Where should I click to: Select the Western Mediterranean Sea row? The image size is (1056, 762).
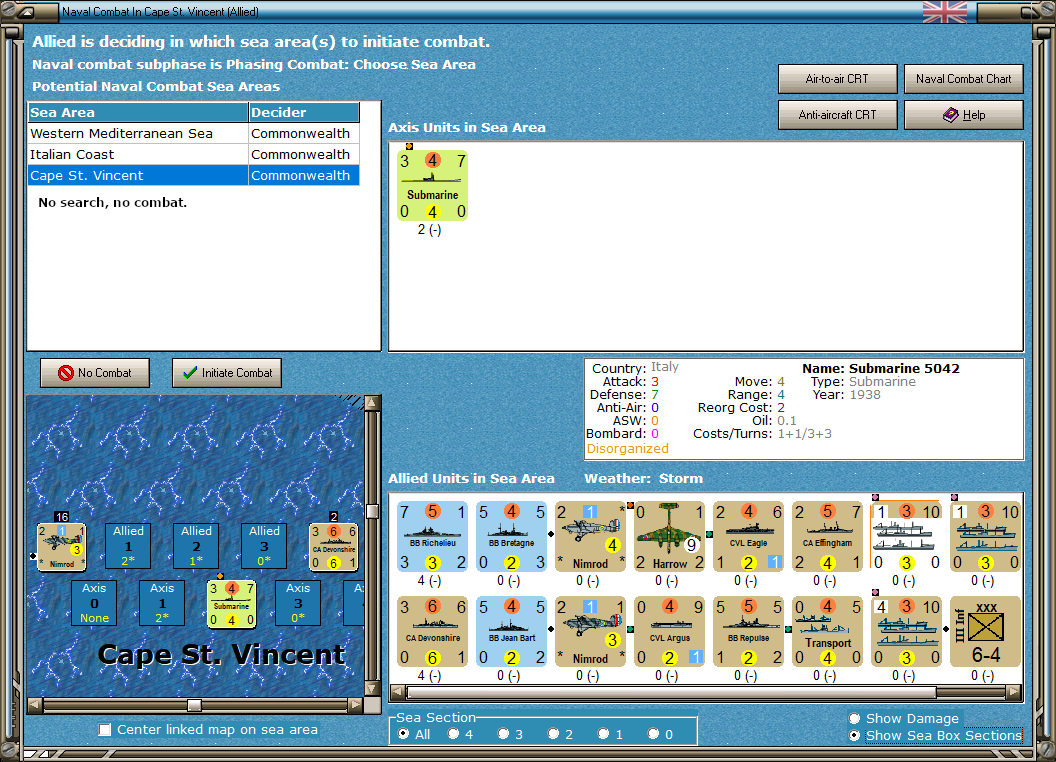pos(194,133)
